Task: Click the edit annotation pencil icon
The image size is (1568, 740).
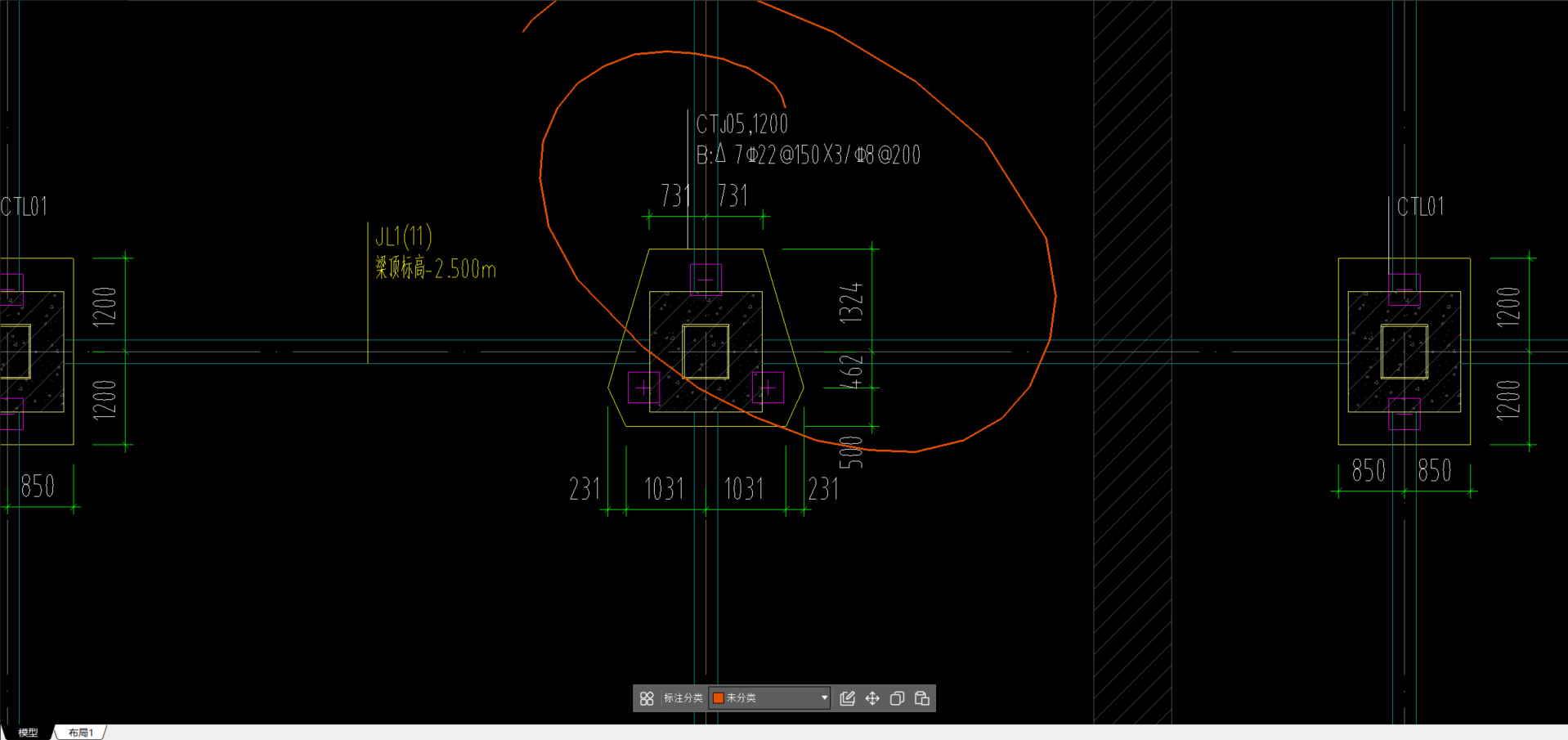Action: pos(848,698)
